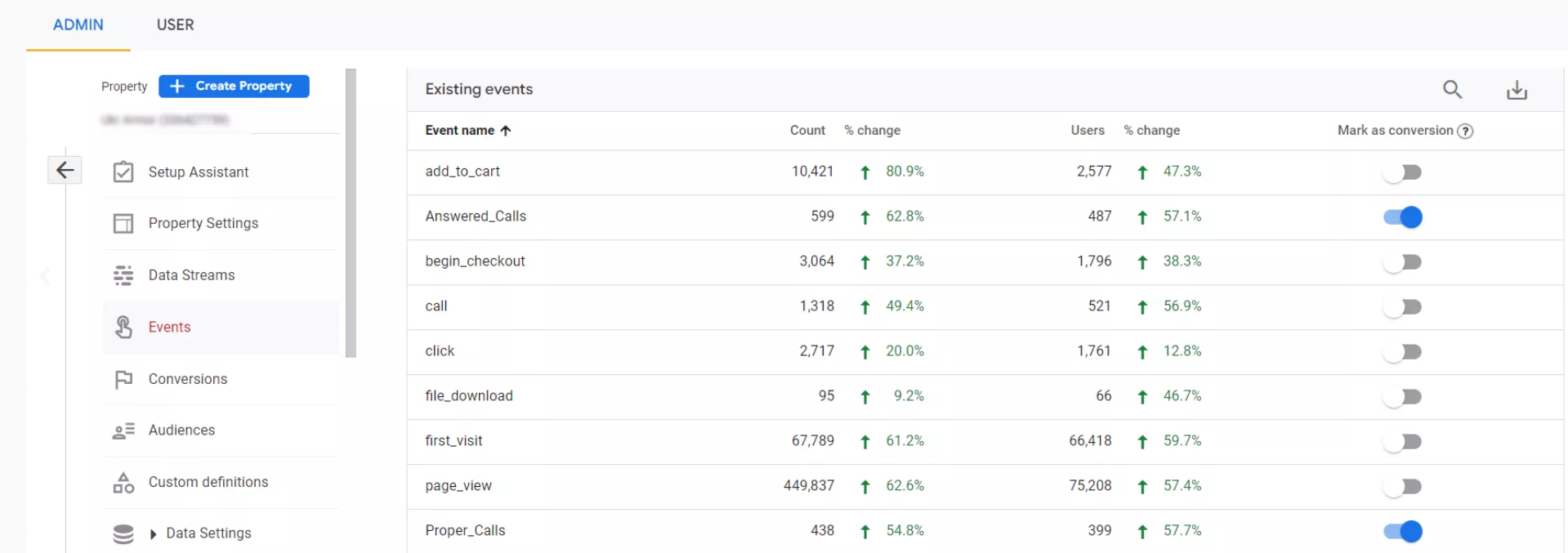Screen dimensions: 1568x553
Task: Sort by Event name column arrow
Action: [x=506, y=131]
